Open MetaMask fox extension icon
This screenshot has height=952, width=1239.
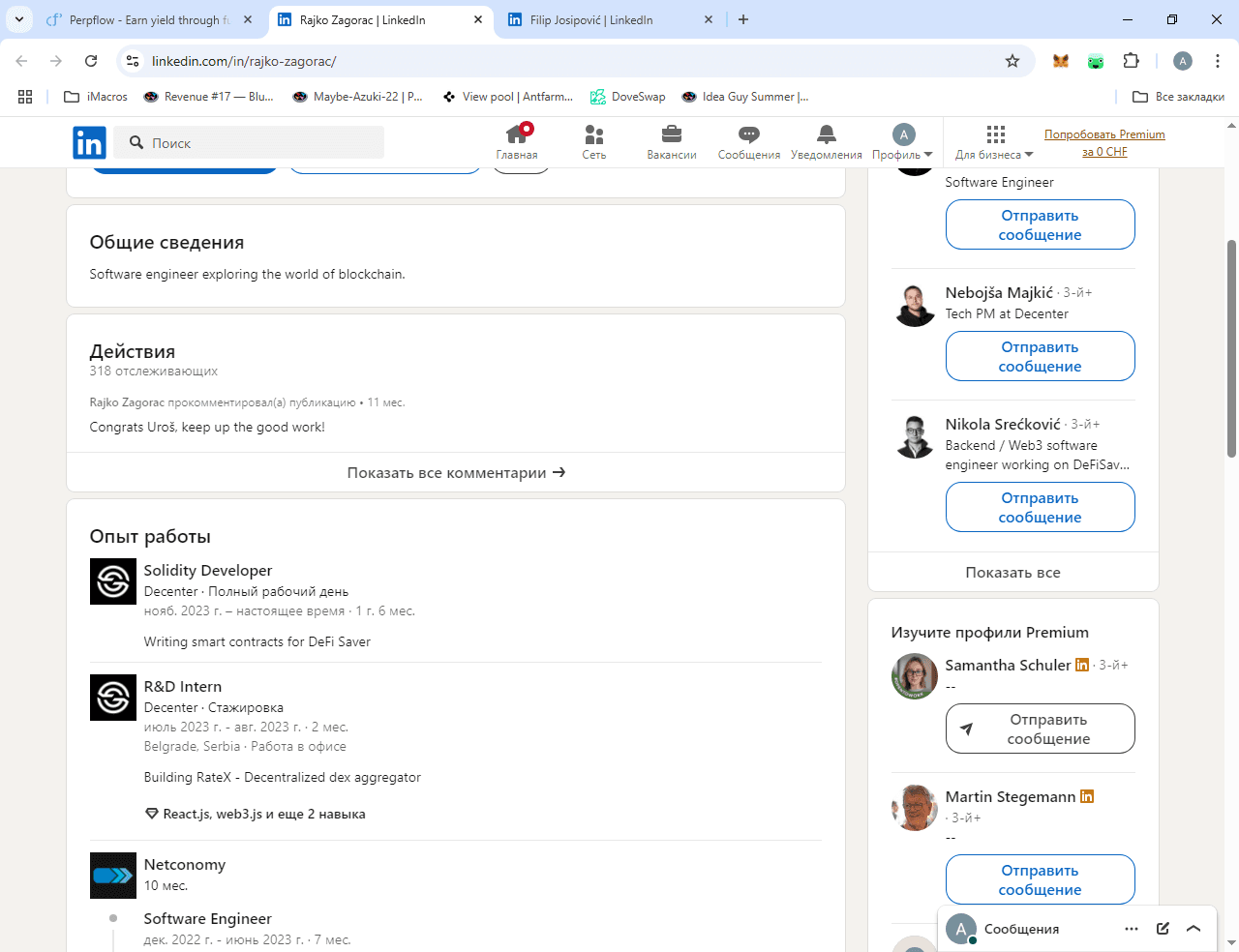pos(1061,61)
